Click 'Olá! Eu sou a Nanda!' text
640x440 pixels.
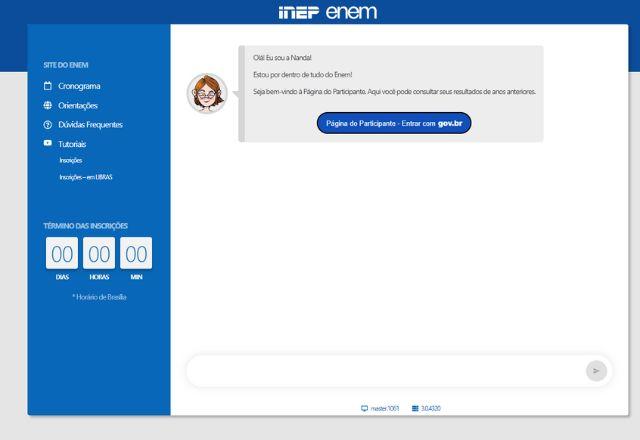coord(282,58)
